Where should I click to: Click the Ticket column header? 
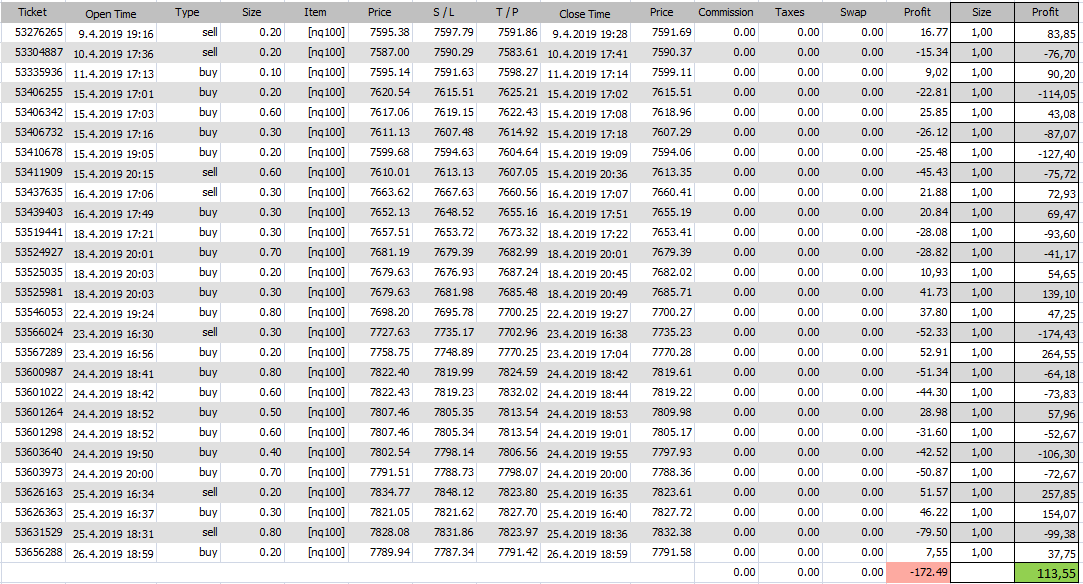[x=40, y=13]
